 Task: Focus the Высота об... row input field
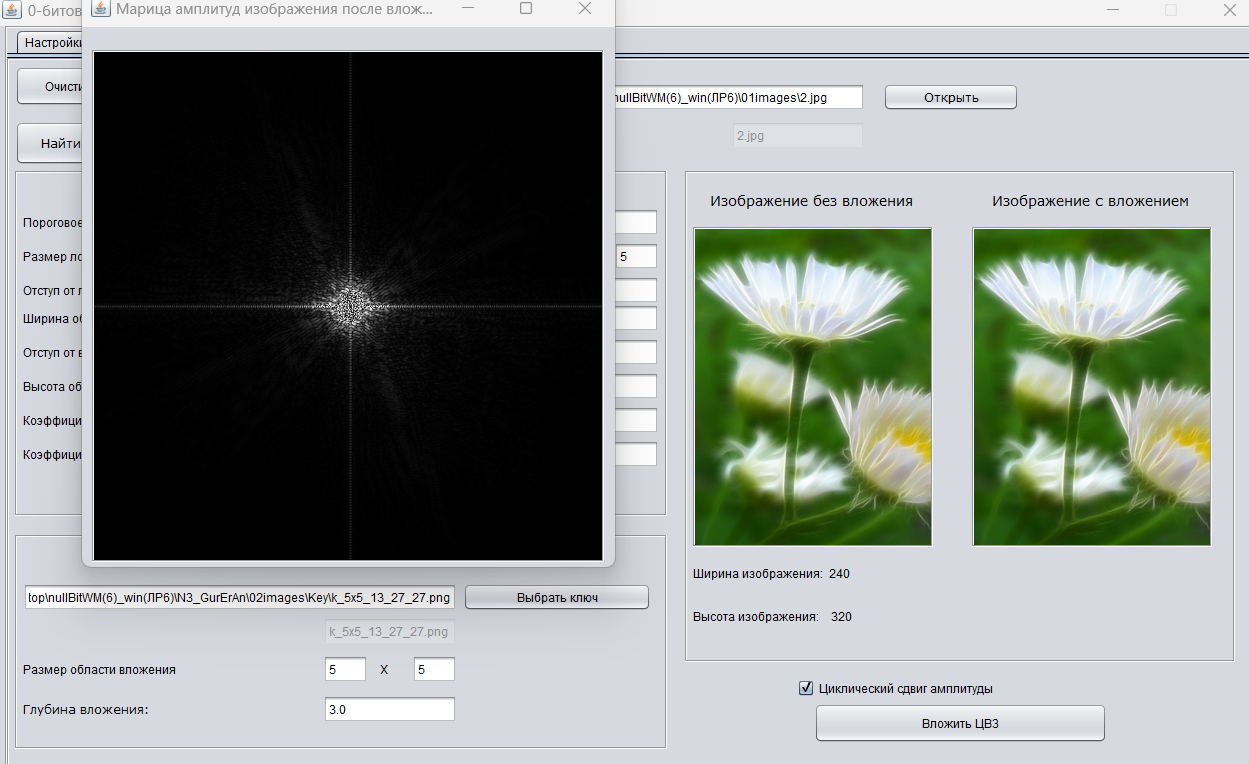click(636, 386)
